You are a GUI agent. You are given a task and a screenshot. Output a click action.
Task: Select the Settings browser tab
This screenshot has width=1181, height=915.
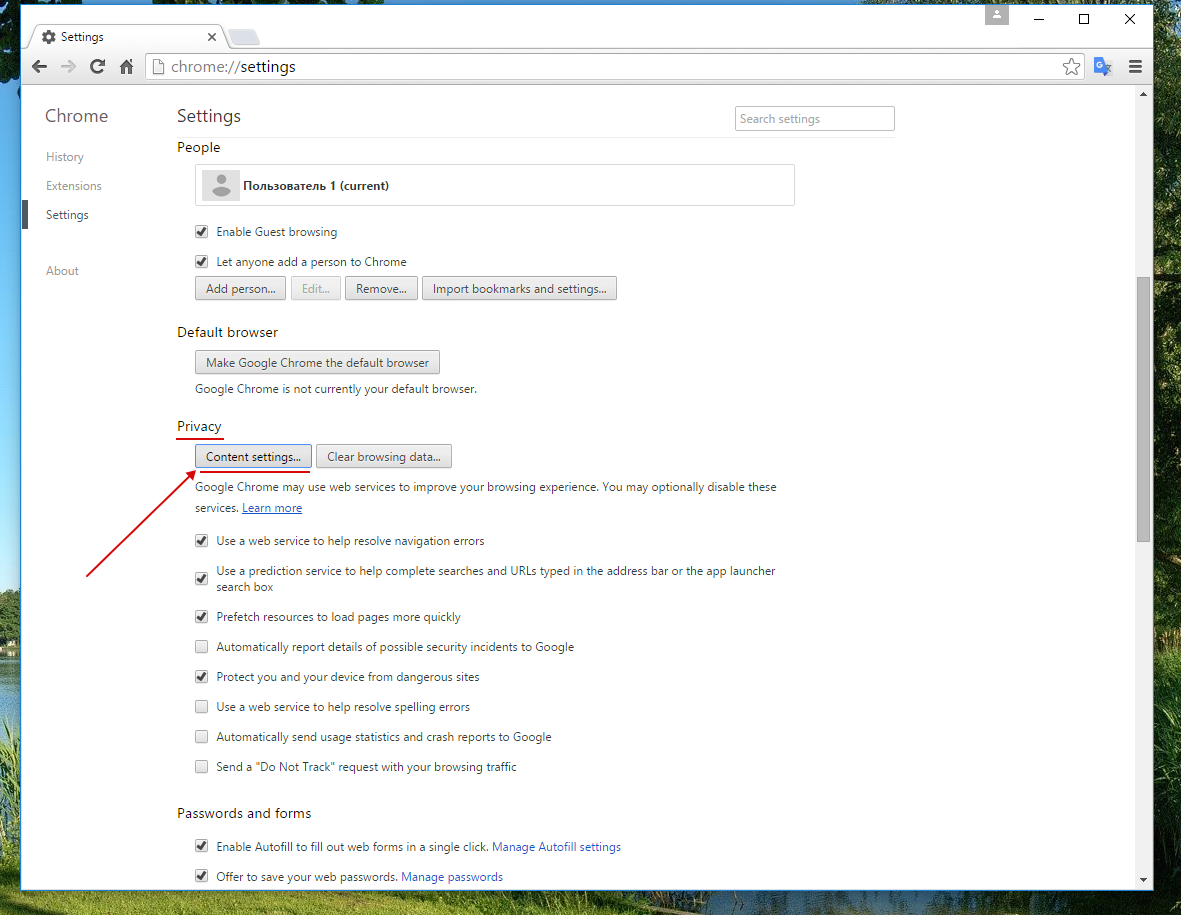pyautogui.click(x=128, y=37)
